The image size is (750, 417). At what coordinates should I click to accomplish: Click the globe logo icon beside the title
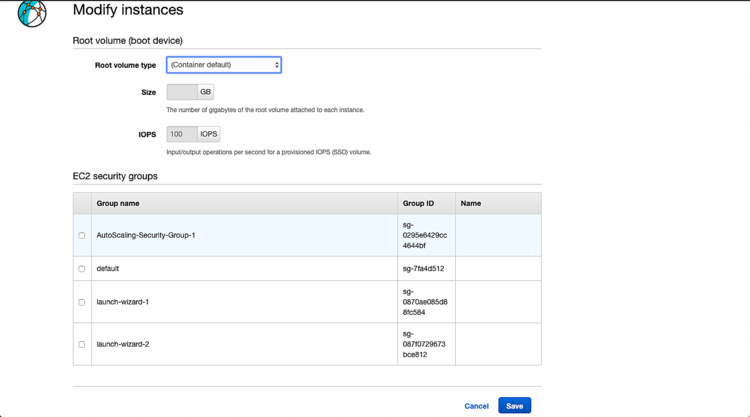(32, 13)
